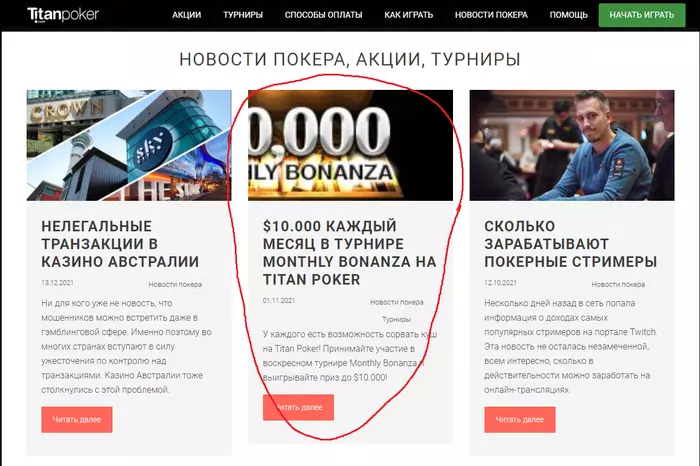The height and width of the screenshot is (466, 700).
Task: Open the Как играть section
Action: [x=408, y=15]
